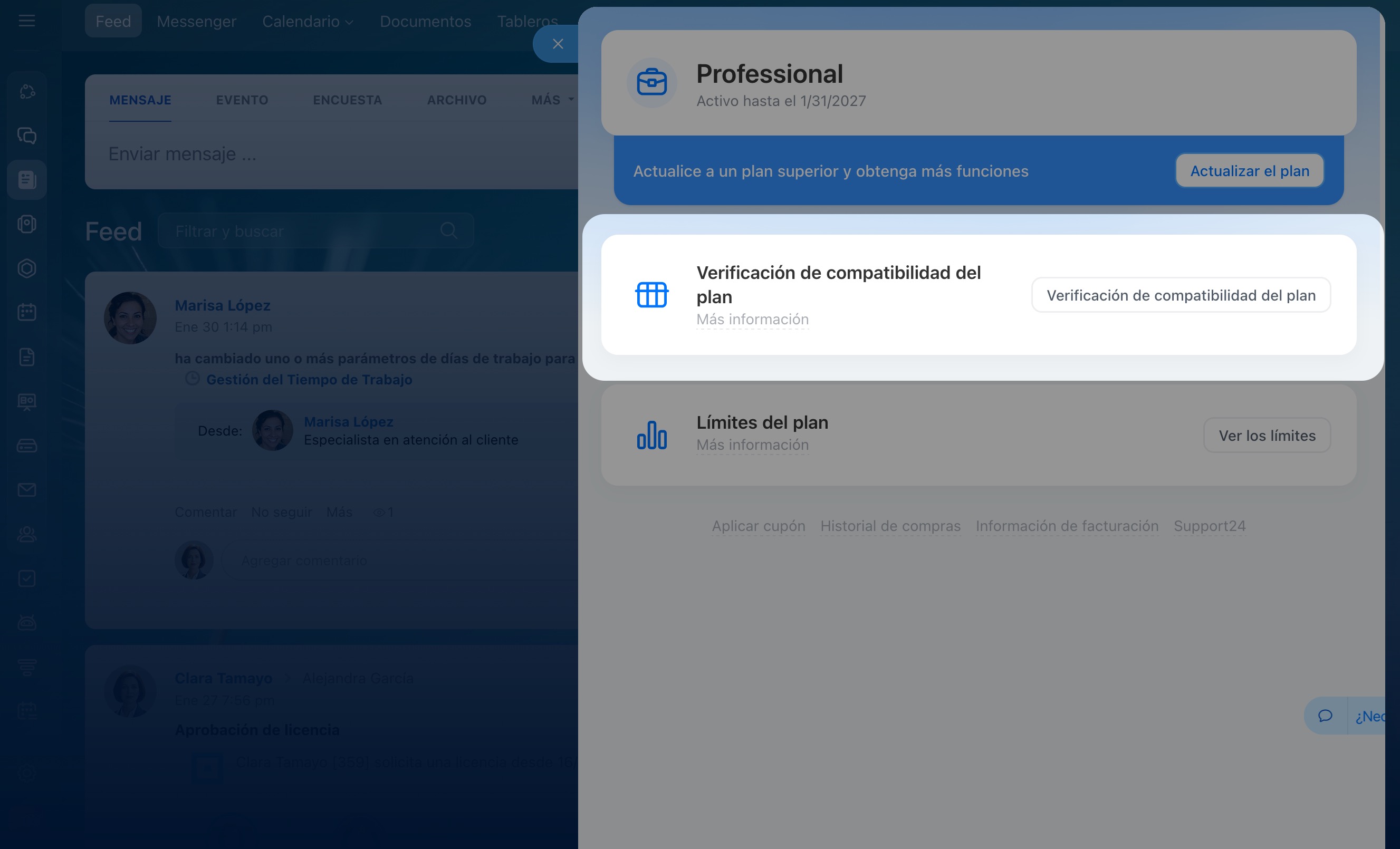Click the Enviar mensaje input field
The height and width of the screenshot is (849, 1400).
coord(330,154)
